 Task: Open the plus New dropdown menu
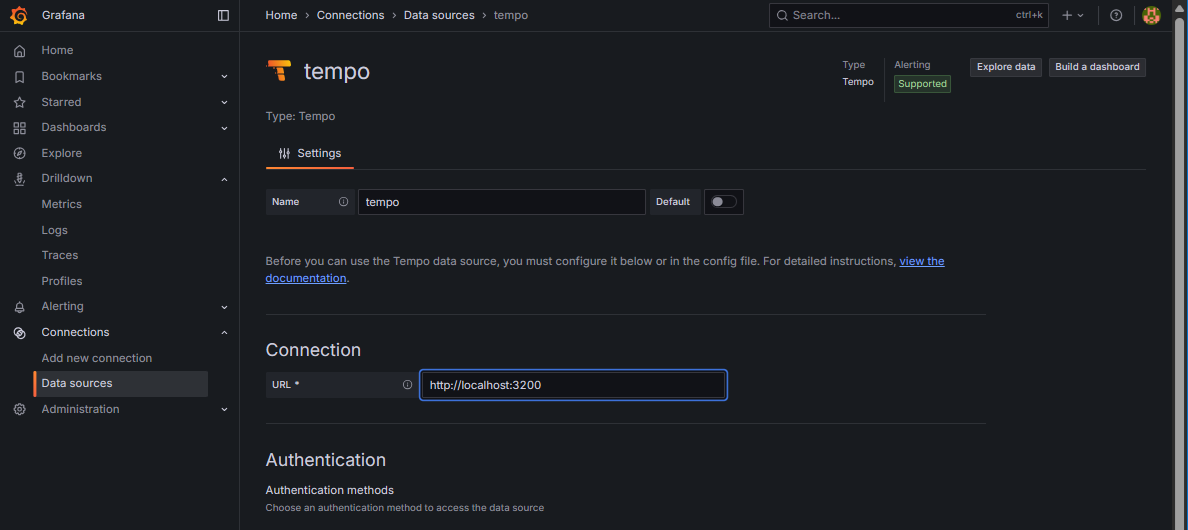coord(1072,15)
